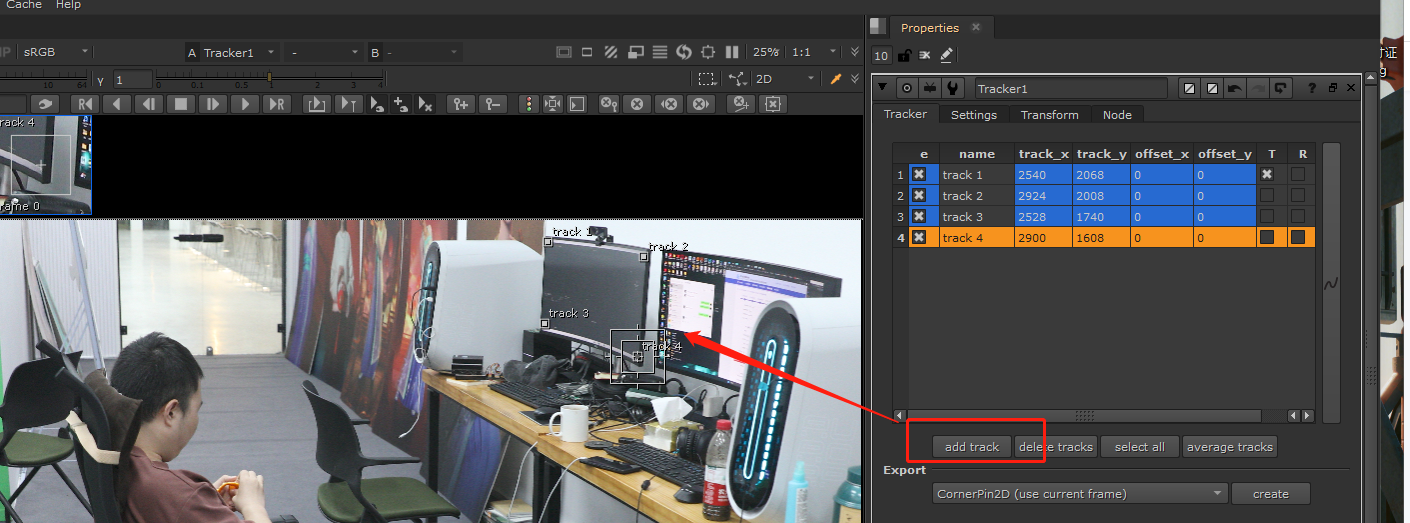Screen dimensions: 1410x523
Task: Toggle enable checkbox for track 1
Action: [919, 175]
